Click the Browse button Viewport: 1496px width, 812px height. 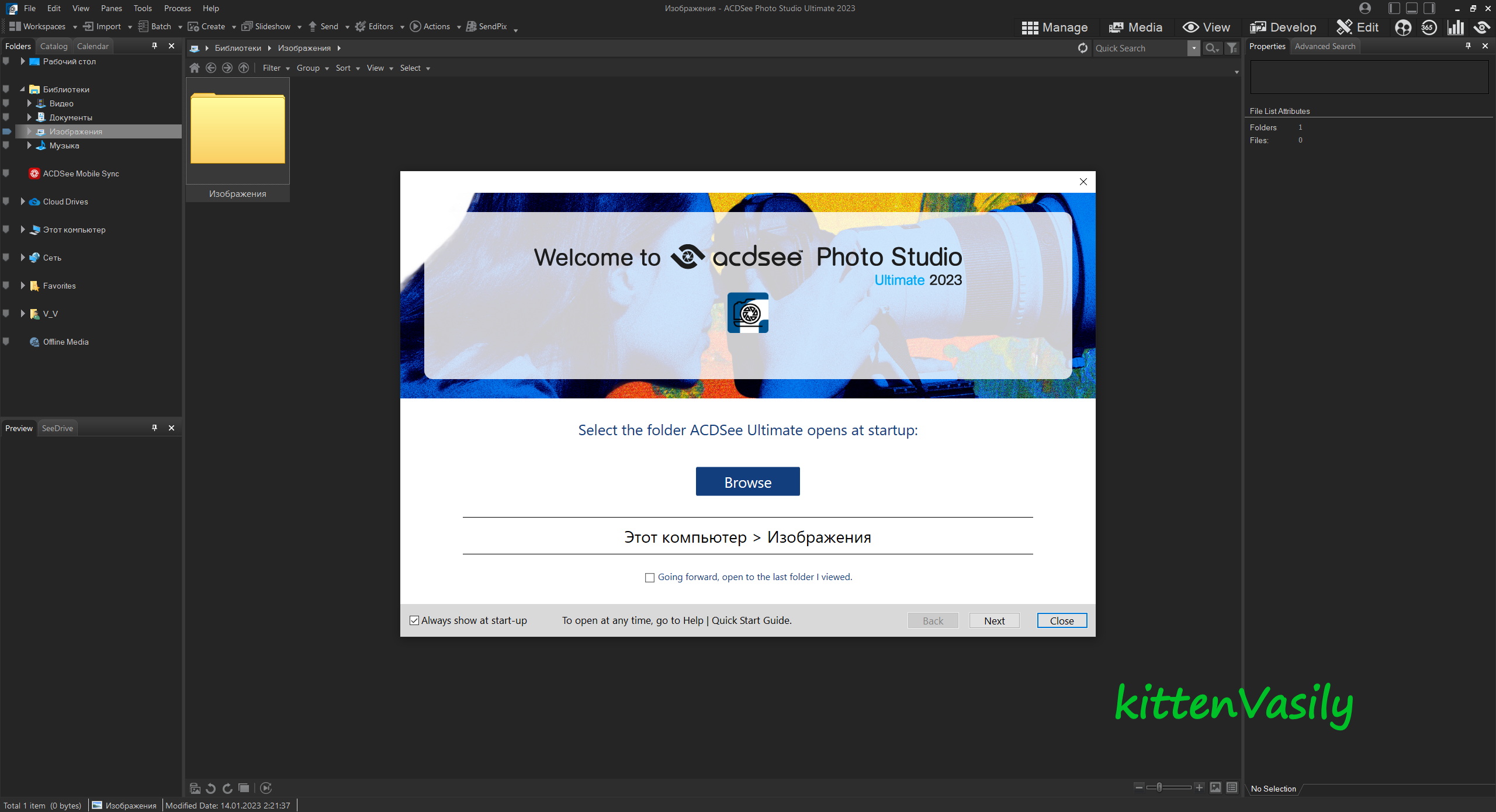click(747, 481)
